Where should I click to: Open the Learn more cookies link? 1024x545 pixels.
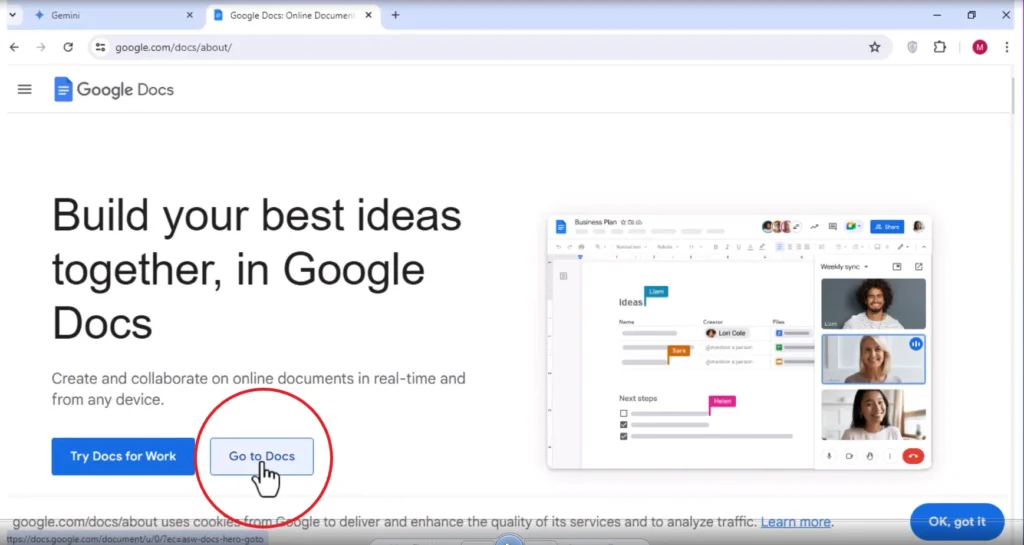coord(795,522)
